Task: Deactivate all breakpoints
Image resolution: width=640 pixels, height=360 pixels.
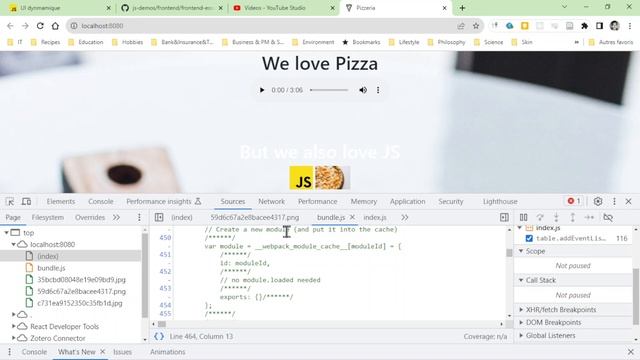Action: 608,218
